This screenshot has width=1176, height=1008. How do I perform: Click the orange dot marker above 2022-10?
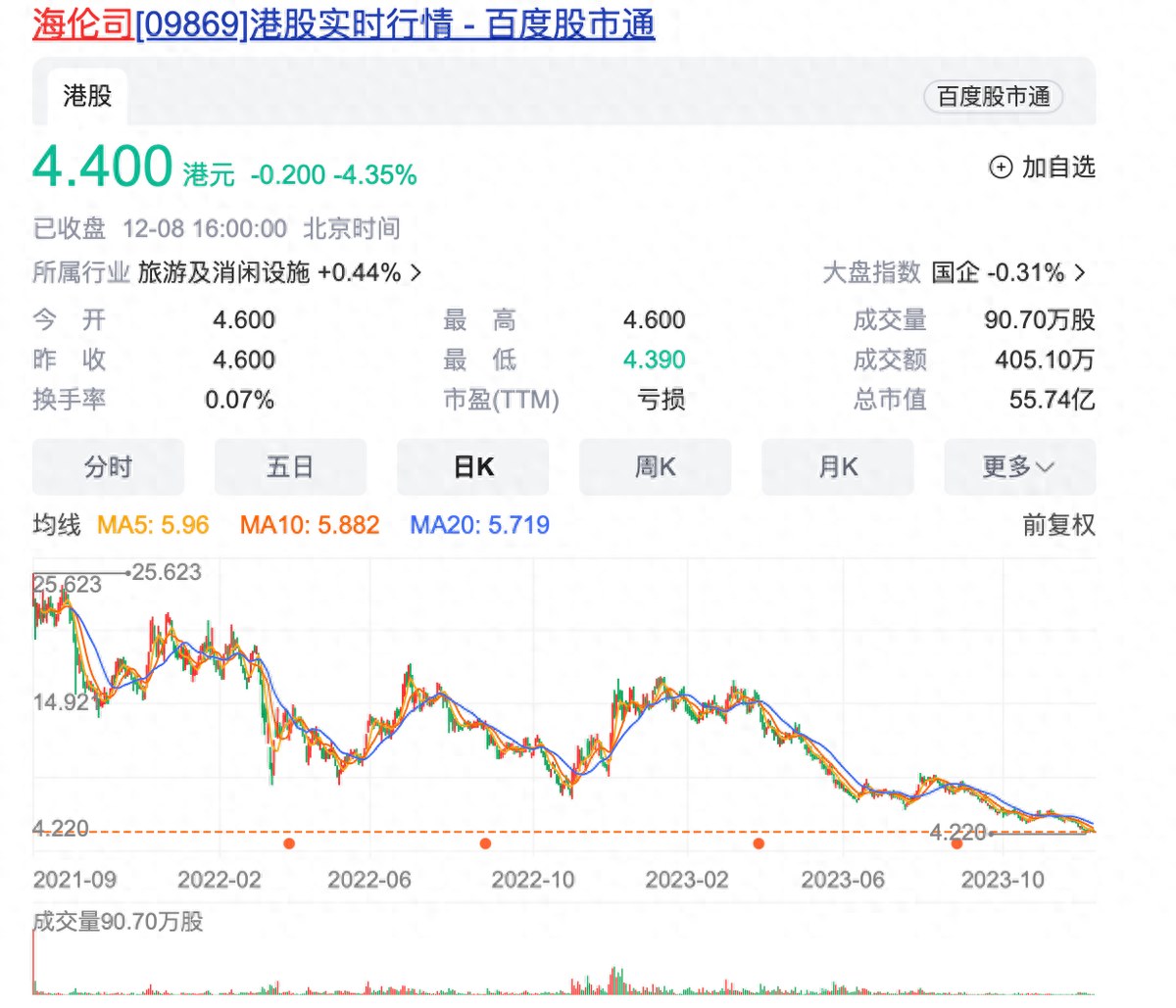[485, 843]
